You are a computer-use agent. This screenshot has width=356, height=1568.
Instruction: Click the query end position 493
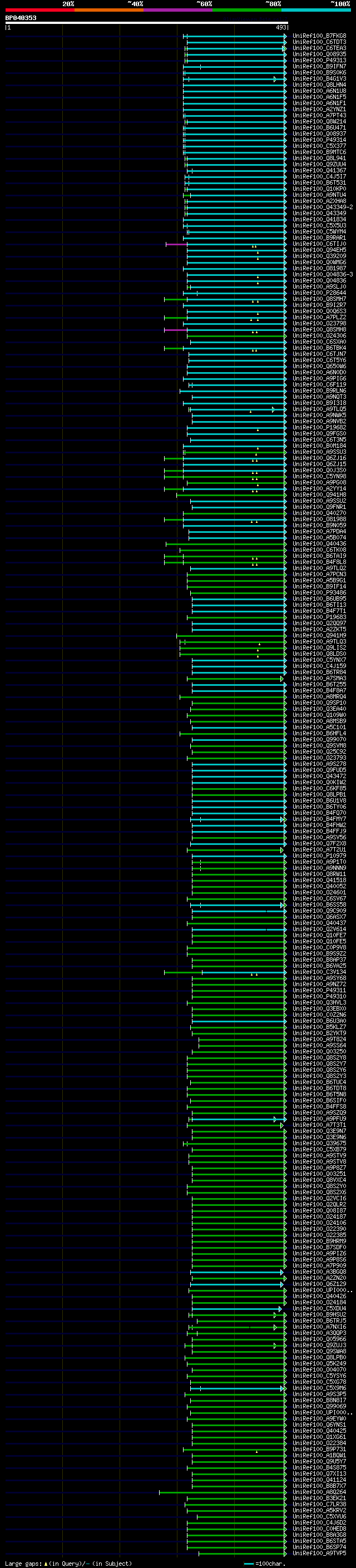click(x=281, y=27)
